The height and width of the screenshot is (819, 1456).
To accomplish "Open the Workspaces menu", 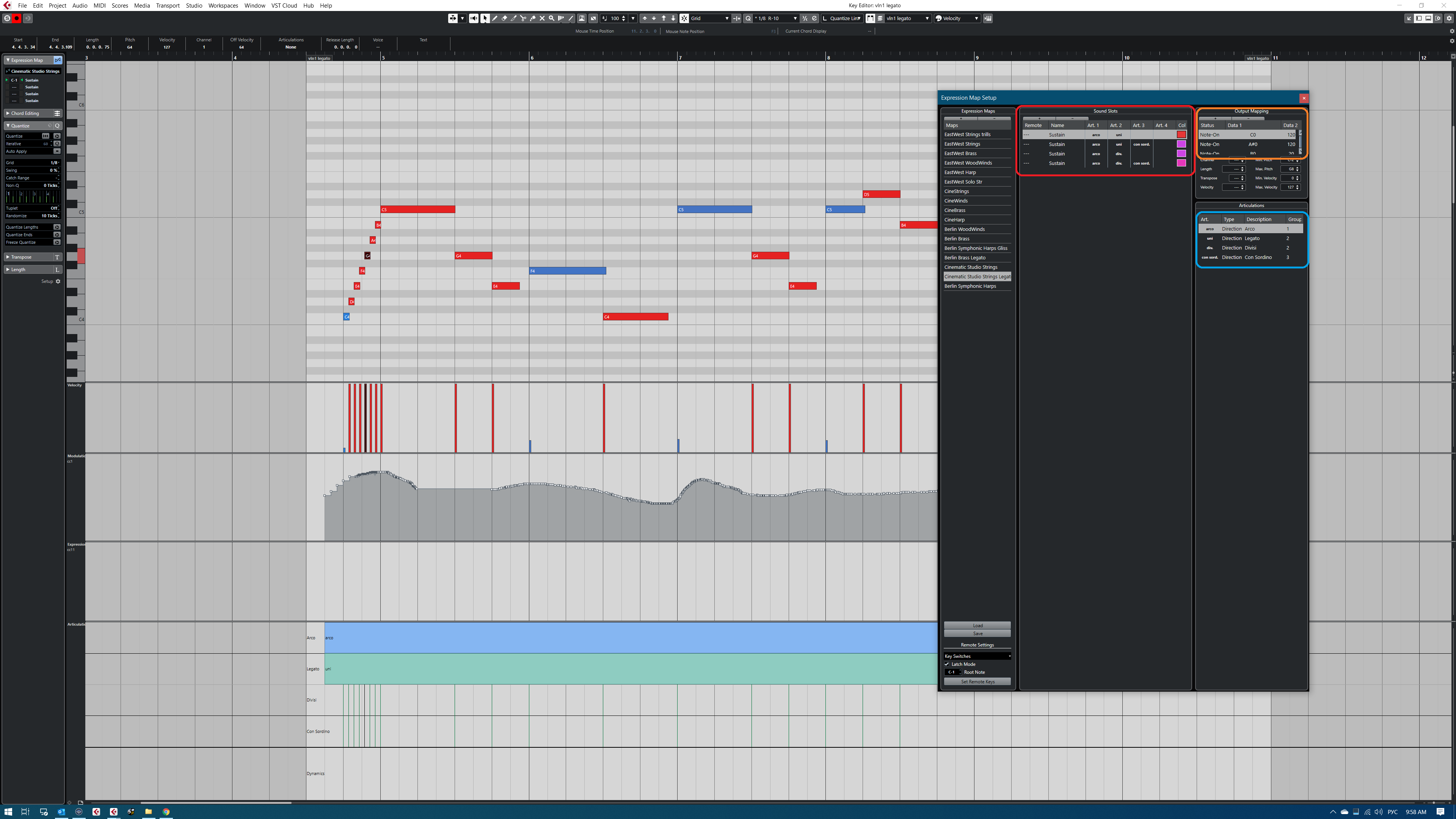I will tap(223, 6).
